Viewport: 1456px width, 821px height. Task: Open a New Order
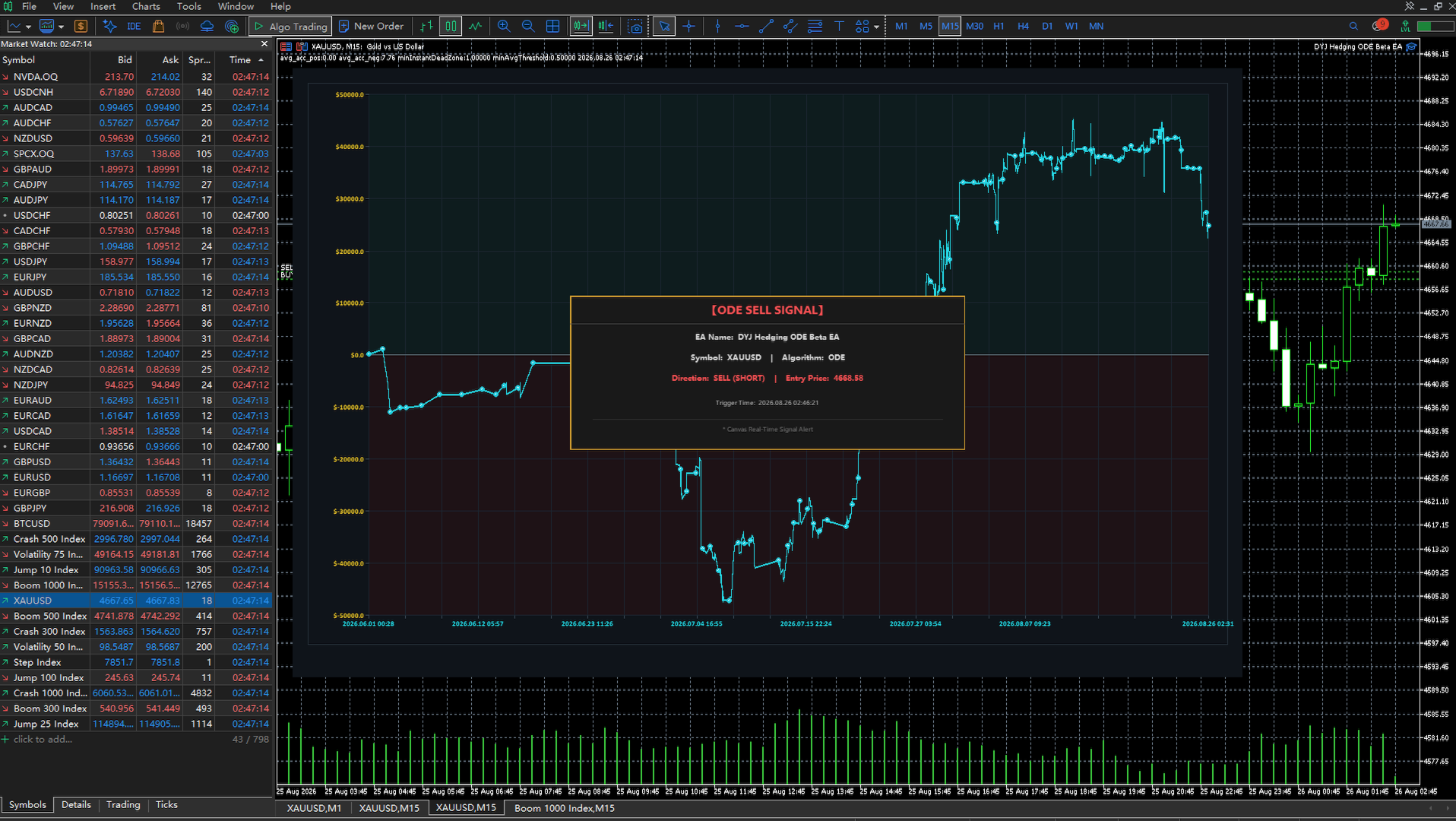pyautogui.click(x=371, y=26)
